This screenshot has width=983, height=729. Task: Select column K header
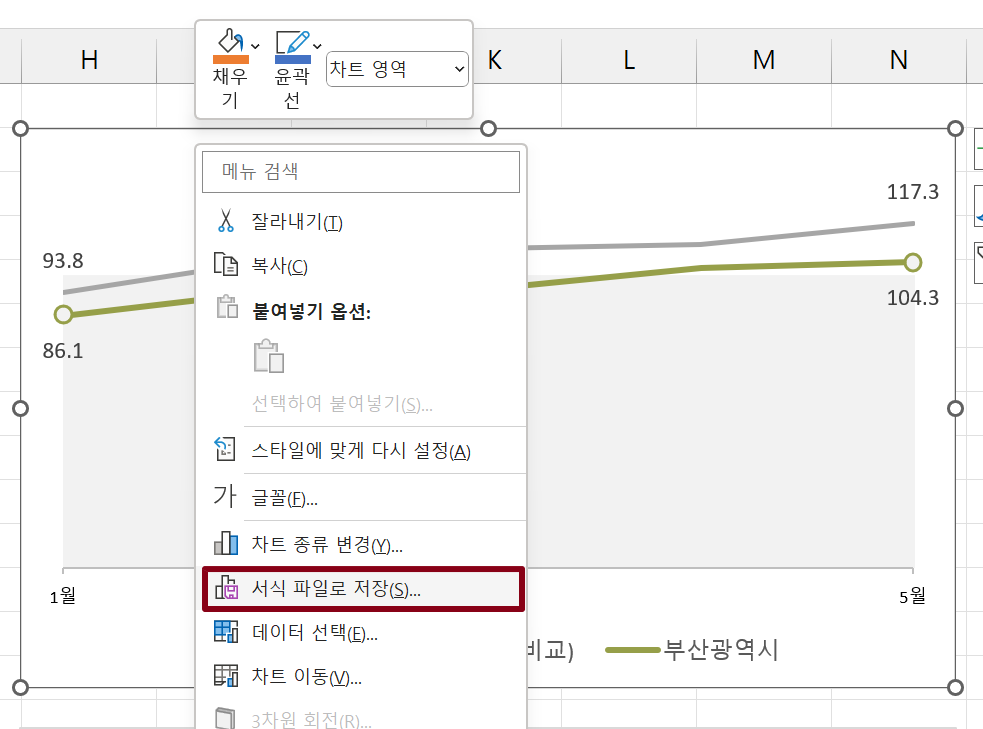tap(495, 60)
